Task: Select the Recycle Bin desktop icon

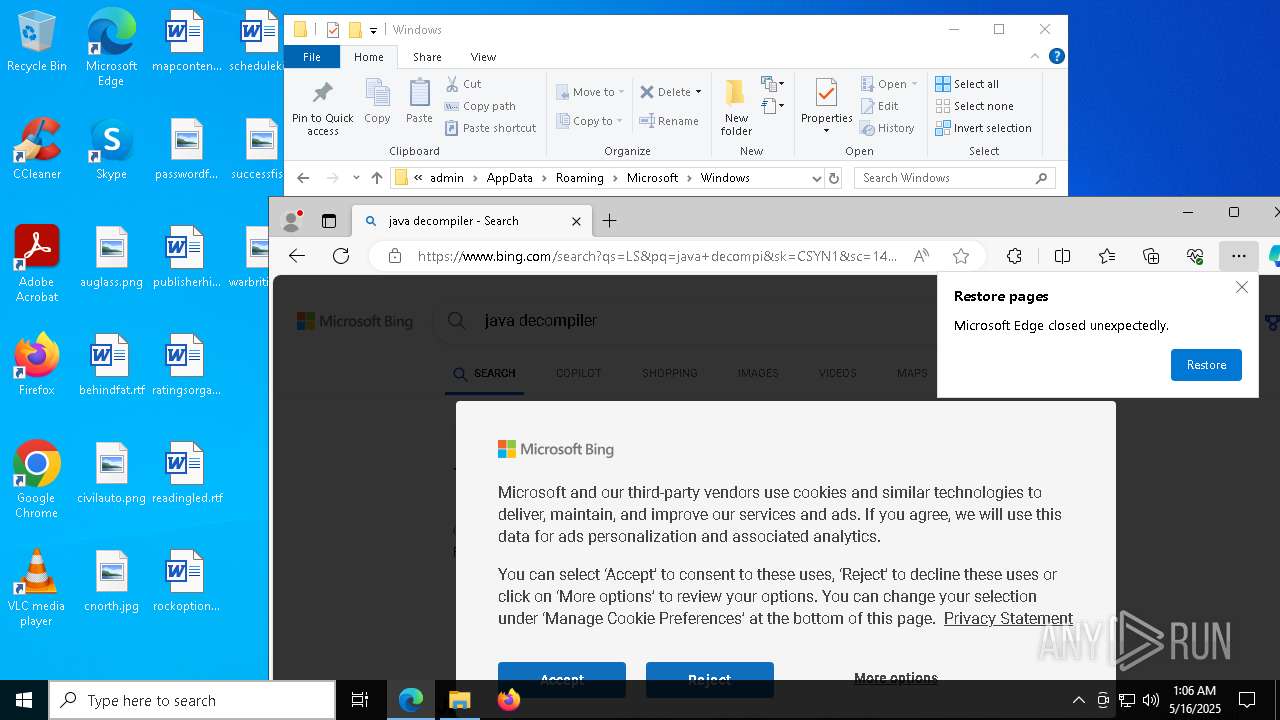Action: point(37,42)
